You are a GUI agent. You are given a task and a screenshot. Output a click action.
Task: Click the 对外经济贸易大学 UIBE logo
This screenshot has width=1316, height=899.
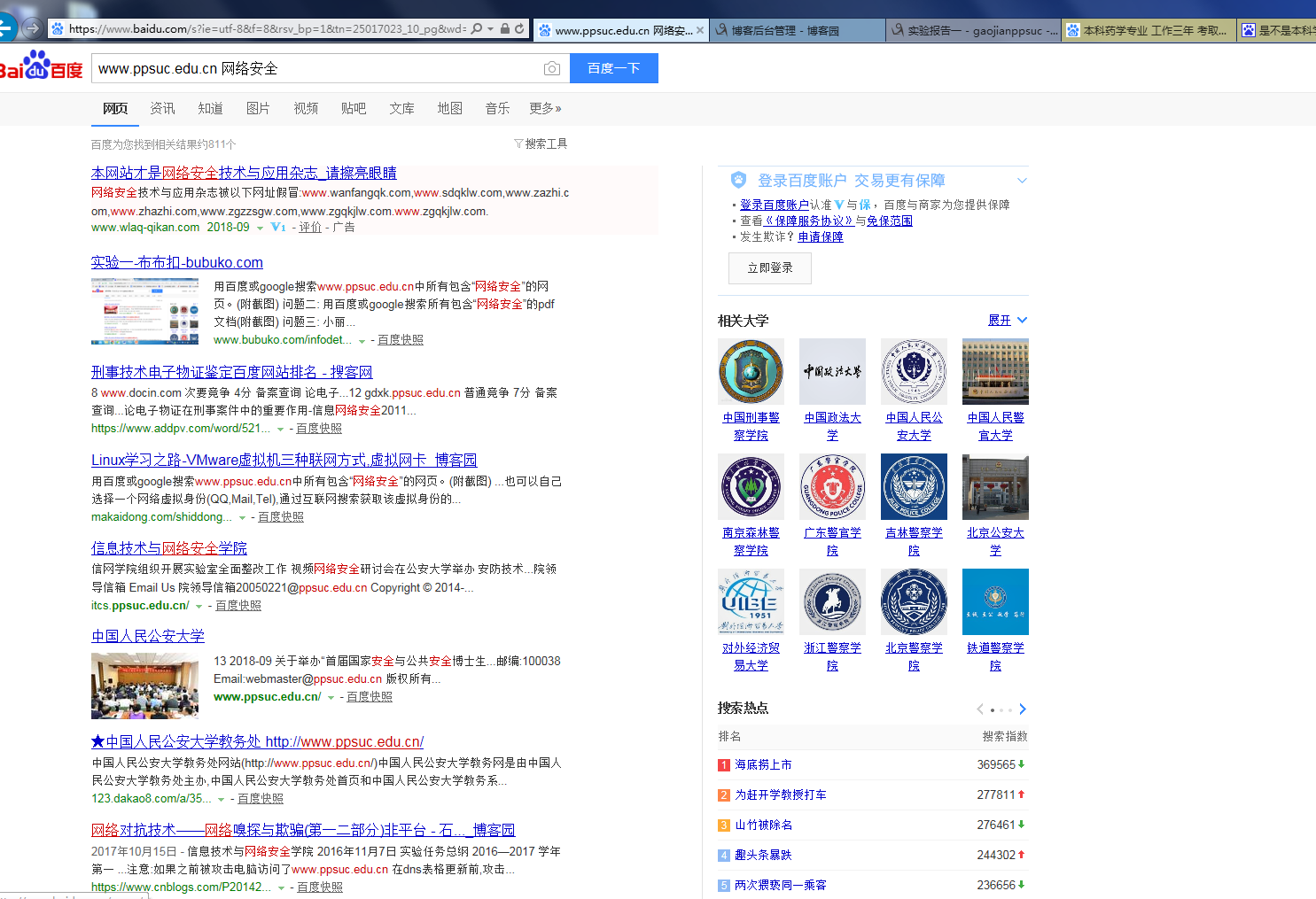[751, 601]
